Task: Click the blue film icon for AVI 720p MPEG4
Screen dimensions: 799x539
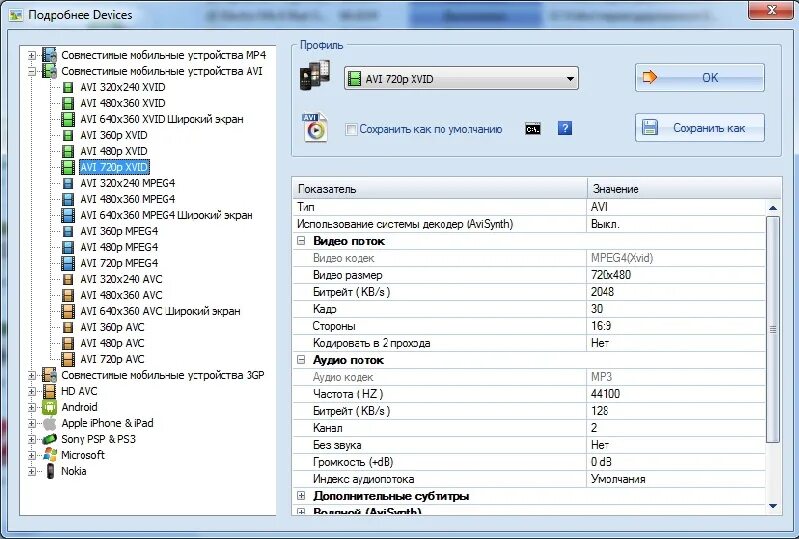Action: pyautogui.click(x=68, y=263)
